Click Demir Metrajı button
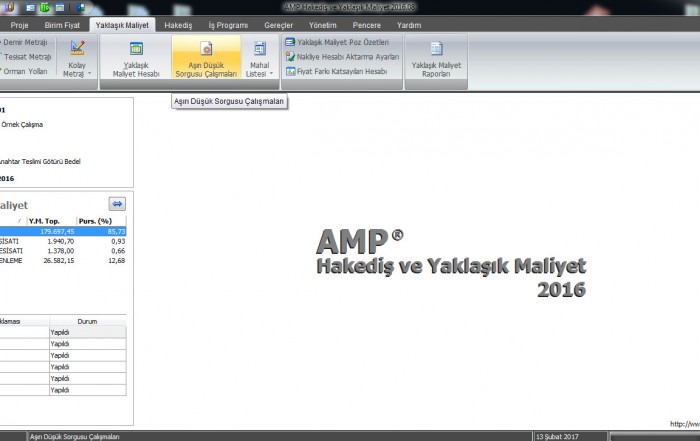This screenshot has height=441, width=700. coord(27,43)
